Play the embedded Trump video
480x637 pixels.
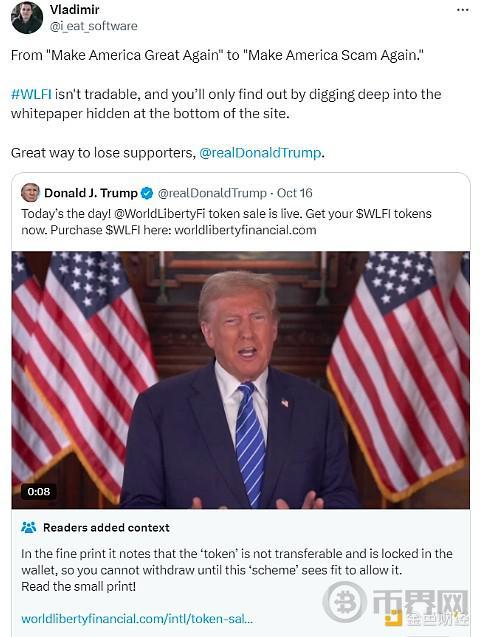240,380
